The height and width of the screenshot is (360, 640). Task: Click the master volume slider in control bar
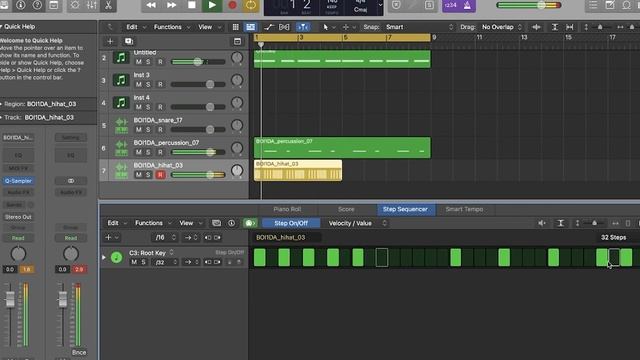(x=529, y=5)
